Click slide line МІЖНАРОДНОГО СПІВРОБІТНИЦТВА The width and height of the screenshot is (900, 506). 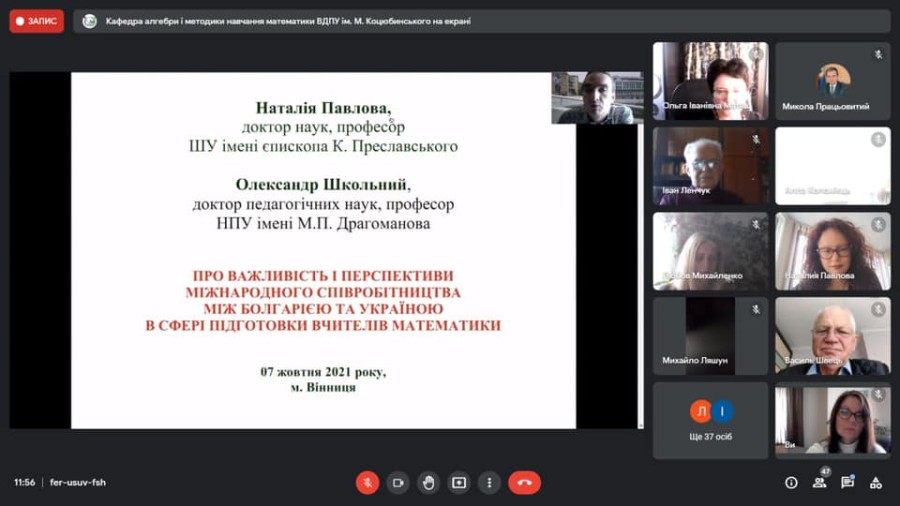[x=323, y=292]
